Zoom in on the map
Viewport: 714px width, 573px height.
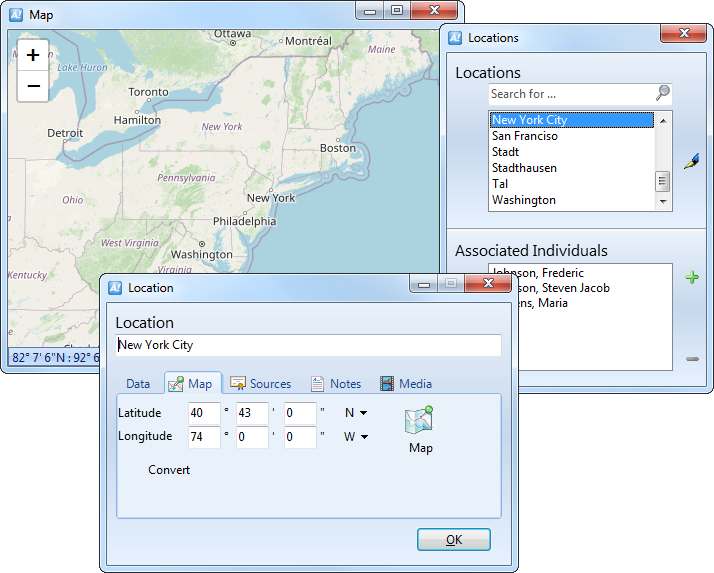click(33, 55)
